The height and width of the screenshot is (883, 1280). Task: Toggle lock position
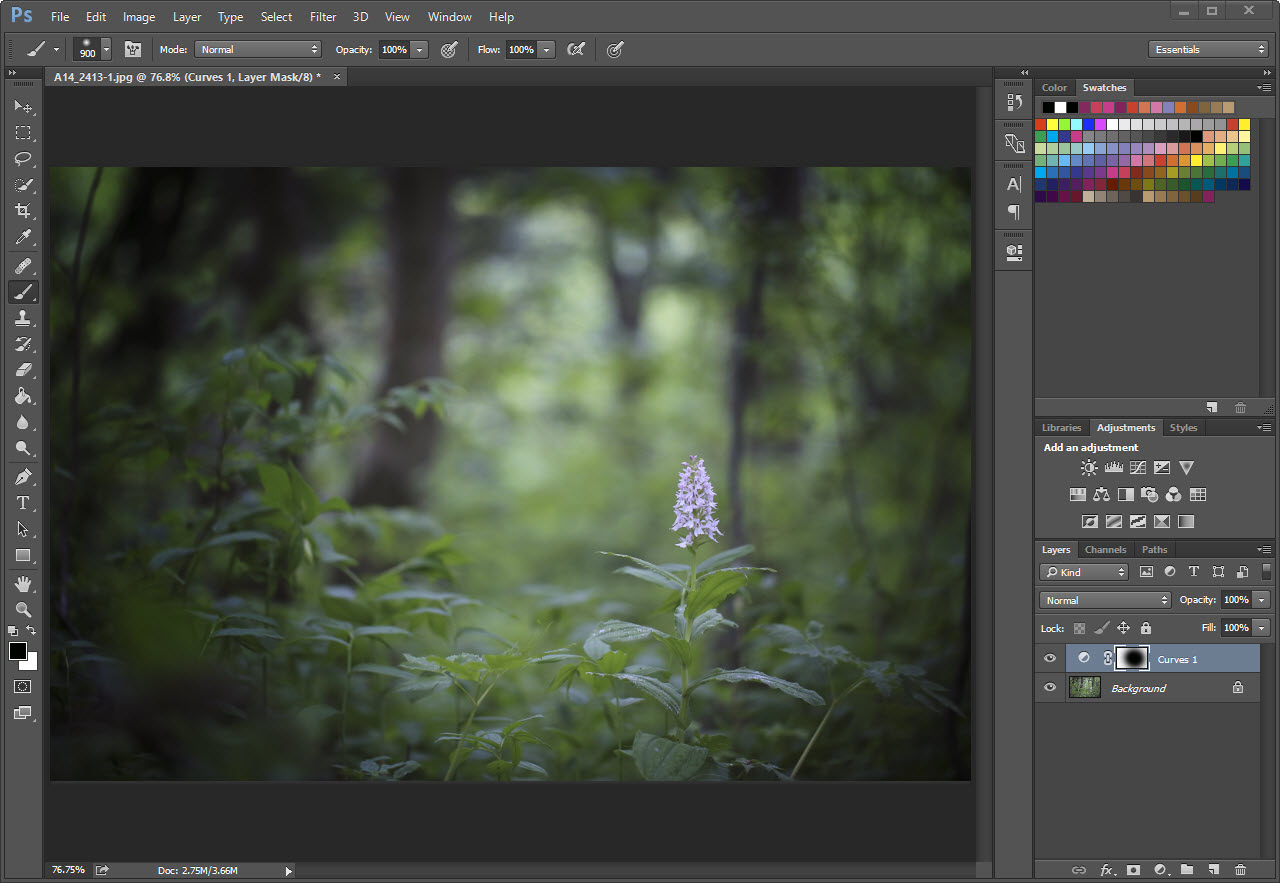tap(1123, 628)
